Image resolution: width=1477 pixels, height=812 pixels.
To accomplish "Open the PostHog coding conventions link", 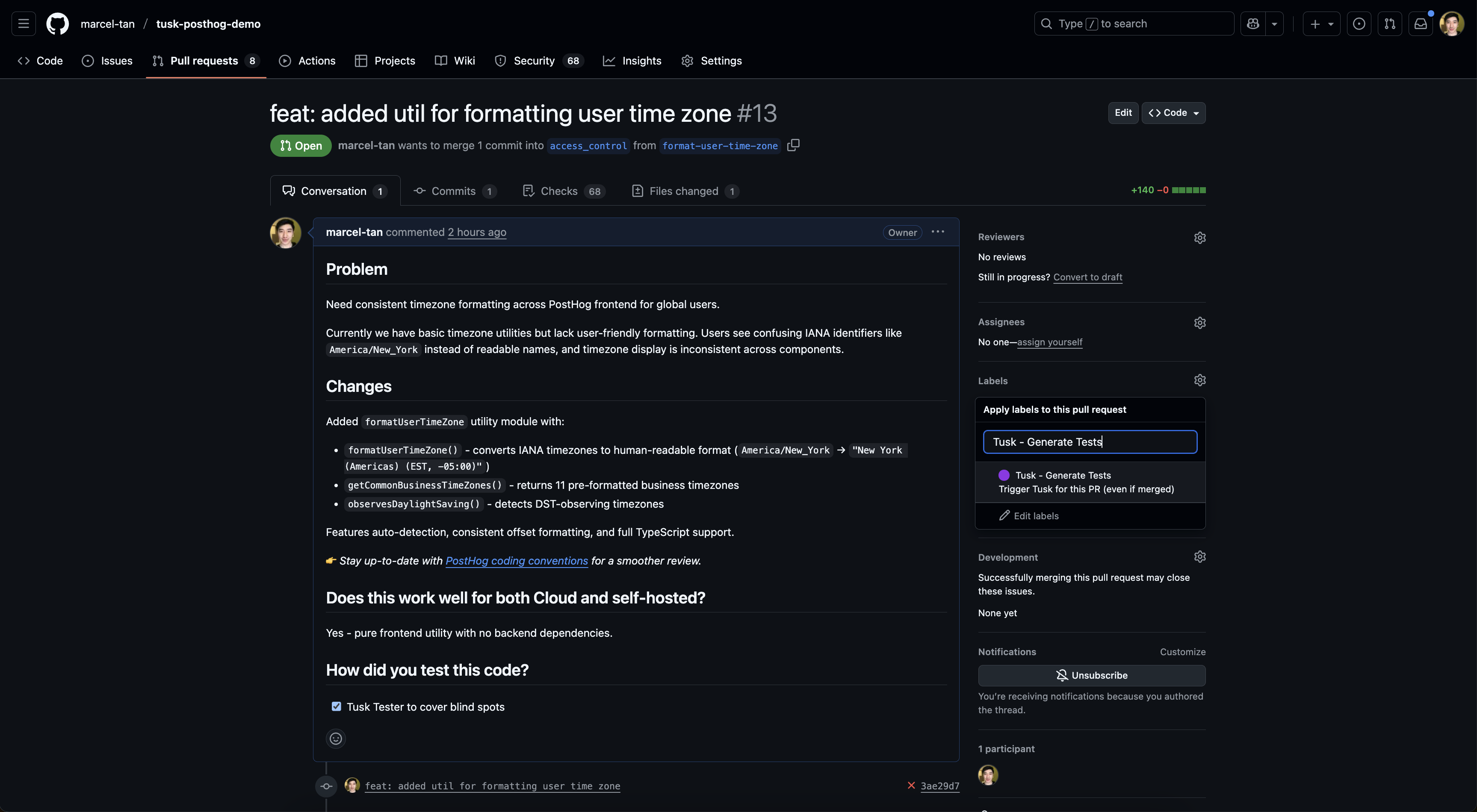I will coord(516,561).
